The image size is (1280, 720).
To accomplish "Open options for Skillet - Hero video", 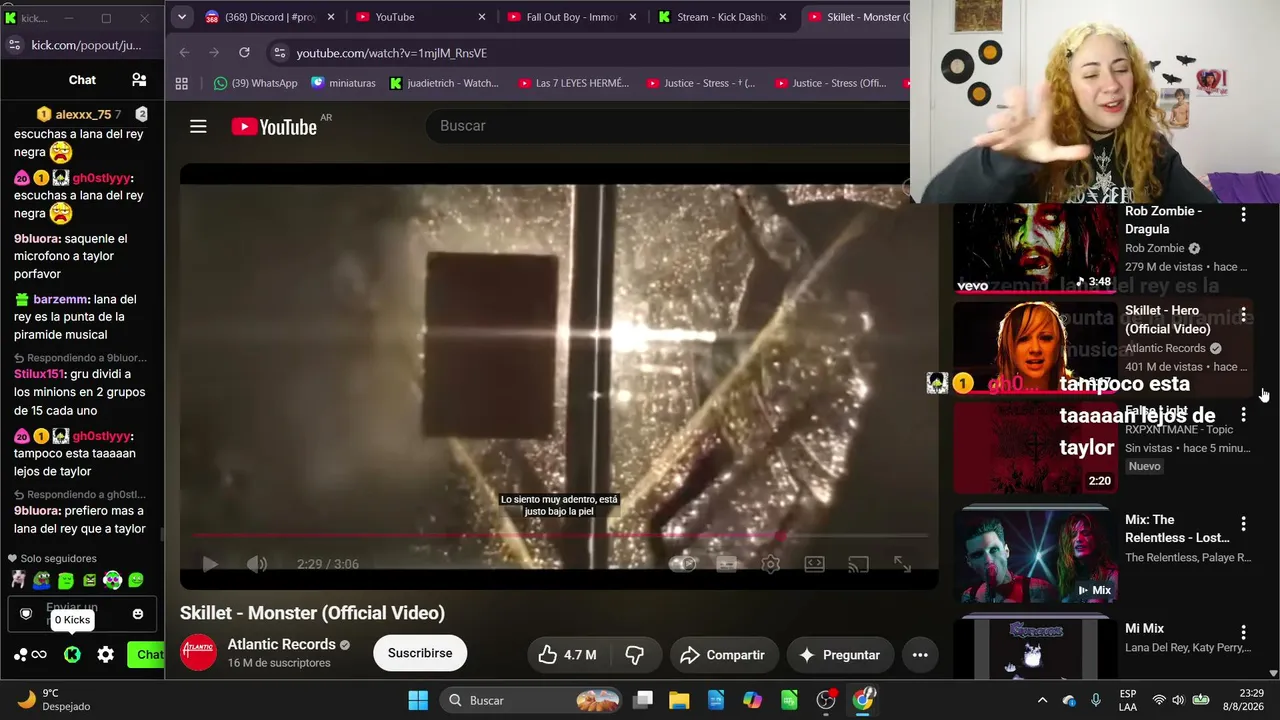I will click(x=1243, y=314).
